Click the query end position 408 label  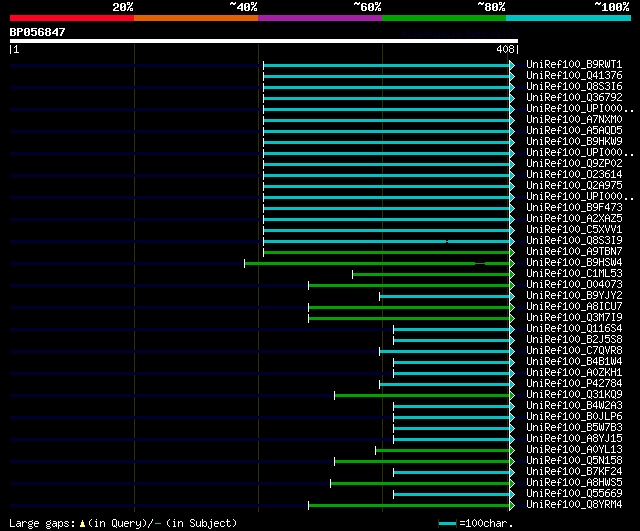click(x=505, y=49)
